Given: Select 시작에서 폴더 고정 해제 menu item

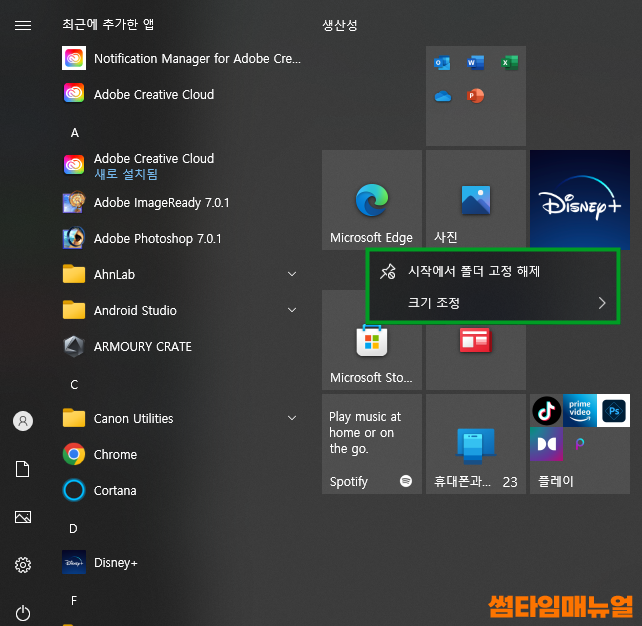Looking at the screenshot, I should [x=493, y=271].
